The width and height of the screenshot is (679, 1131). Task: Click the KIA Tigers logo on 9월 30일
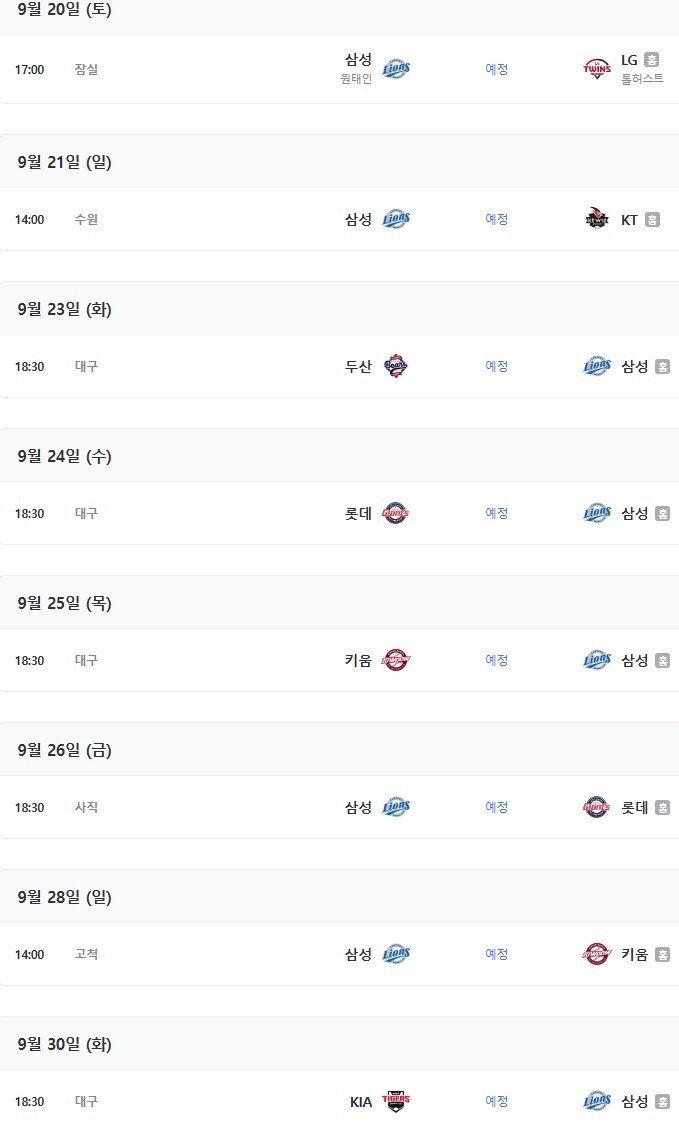point(396,1101)
